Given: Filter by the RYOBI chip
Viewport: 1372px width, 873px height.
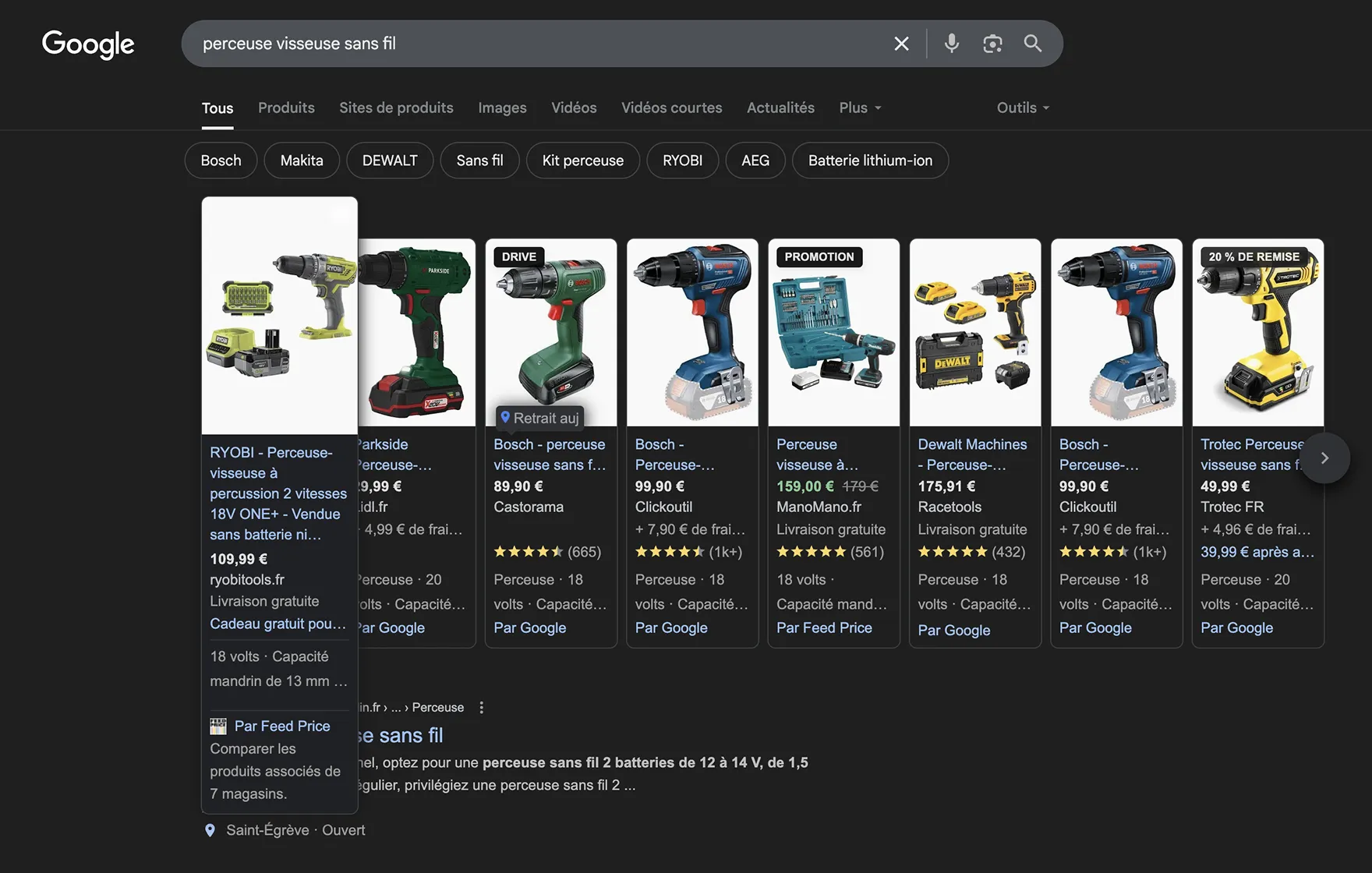Looking at the screenshot, I should click(x=682, y=161).
